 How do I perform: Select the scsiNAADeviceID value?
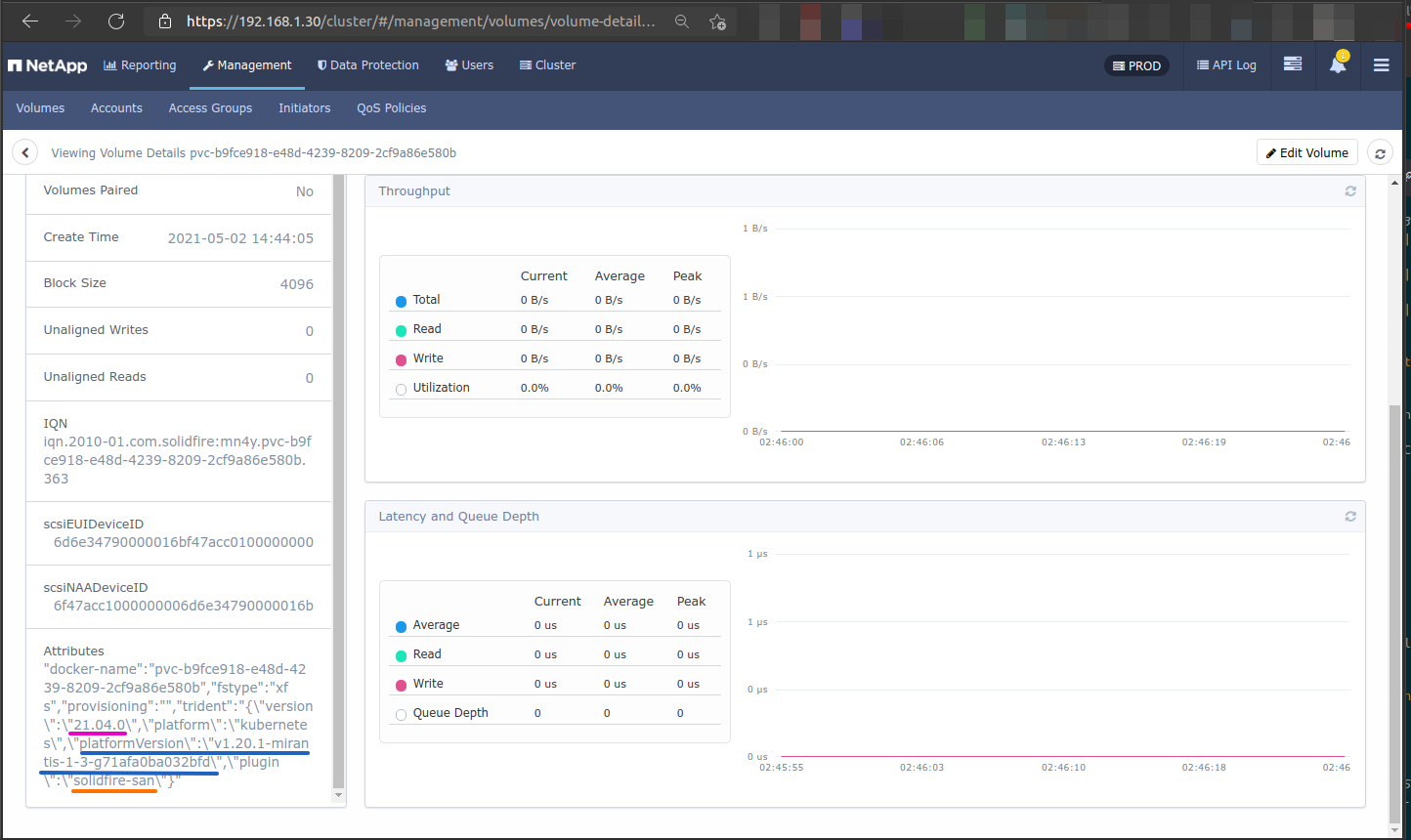point(184,606)
